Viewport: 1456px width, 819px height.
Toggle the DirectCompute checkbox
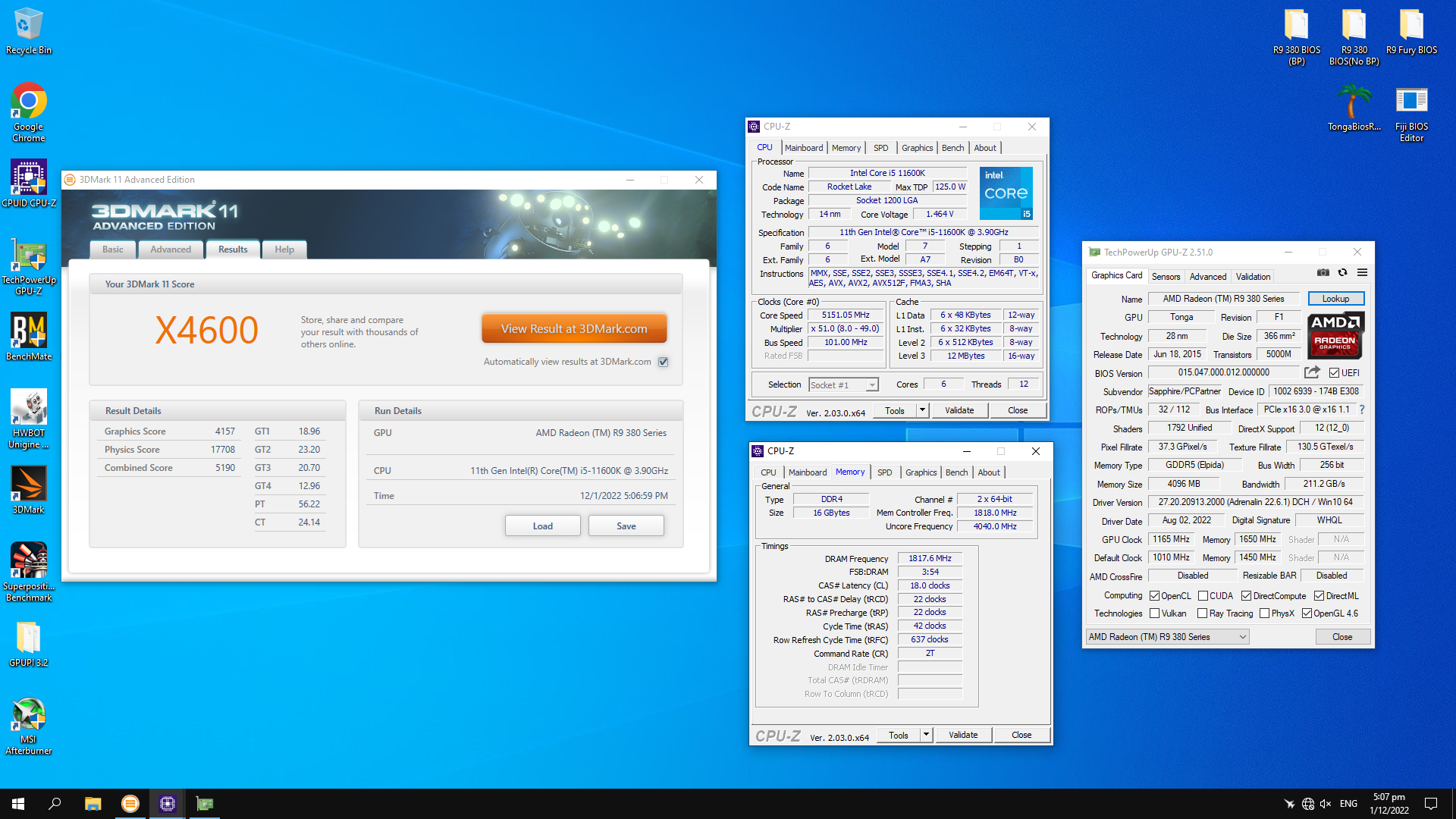point(1246,596)
